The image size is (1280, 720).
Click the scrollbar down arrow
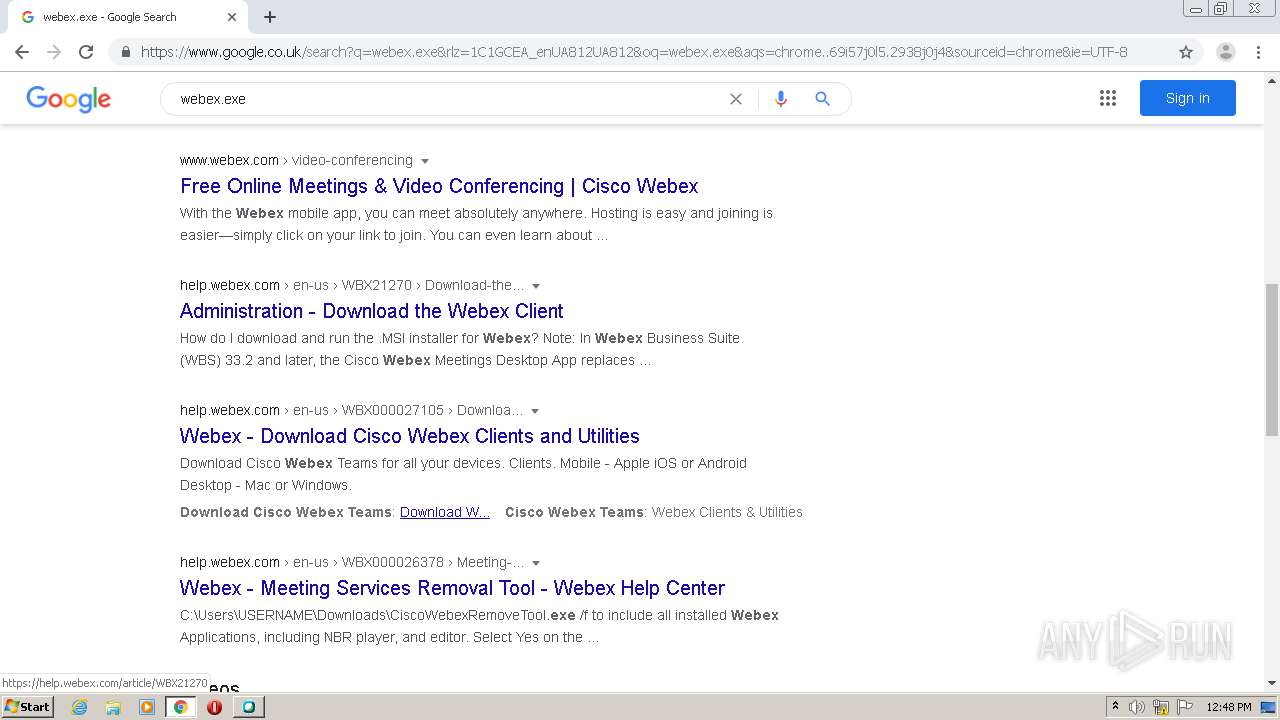[x=1271, y=683]
